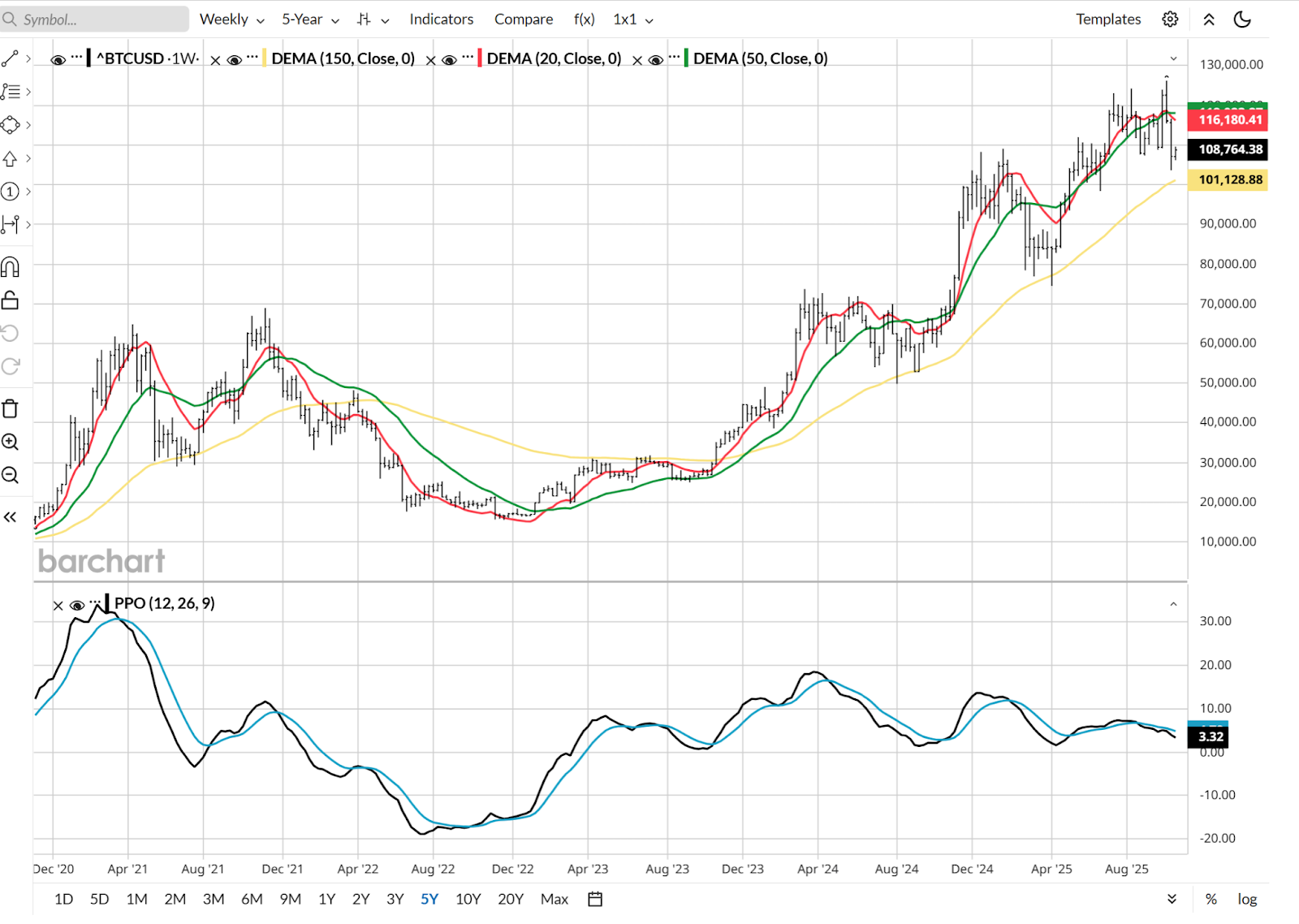Image resolution: width=1299 pixels, height=924 pixels.
Task: Select the Max time range tab
Action: (555, 899)
